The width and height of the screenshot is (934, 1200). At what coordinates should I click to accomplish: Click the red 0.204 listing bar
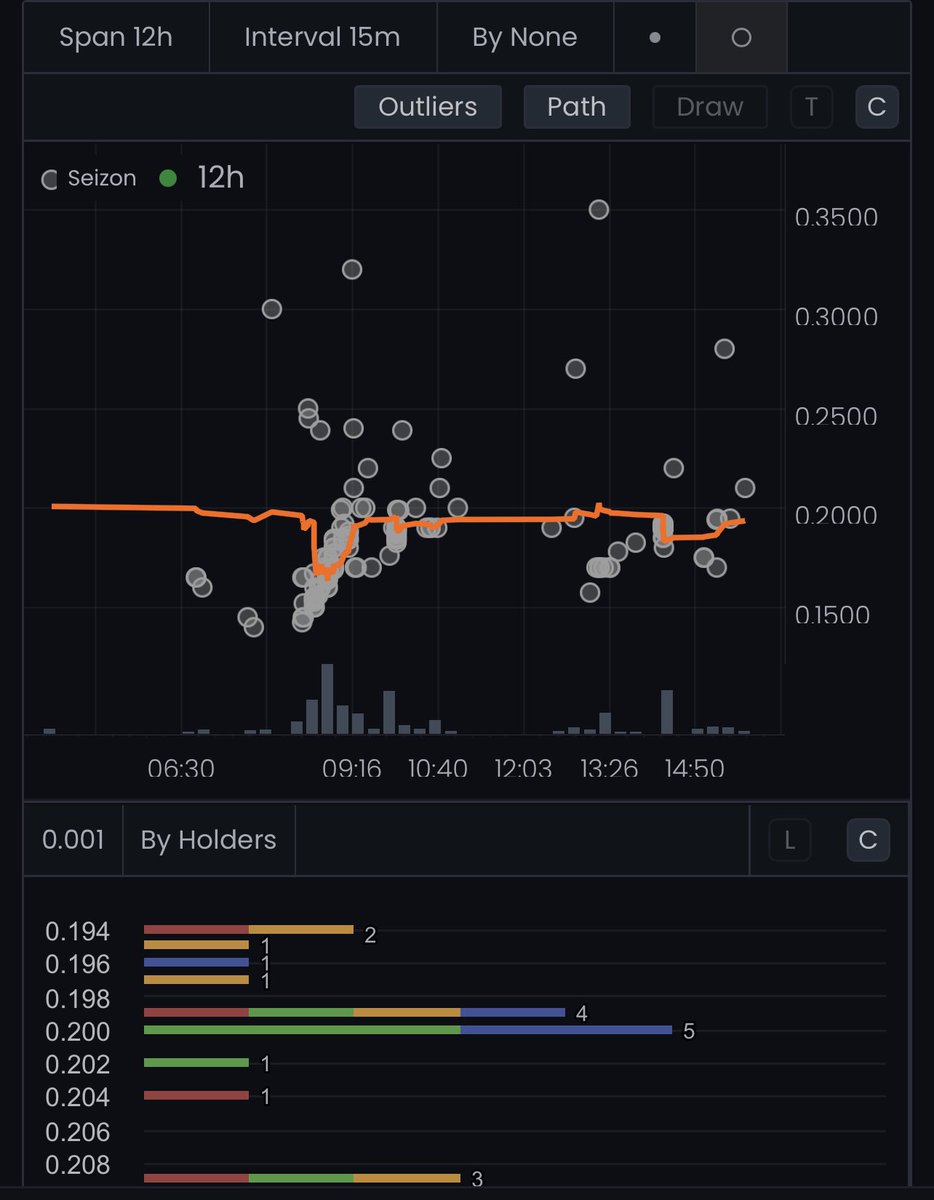196,1095
